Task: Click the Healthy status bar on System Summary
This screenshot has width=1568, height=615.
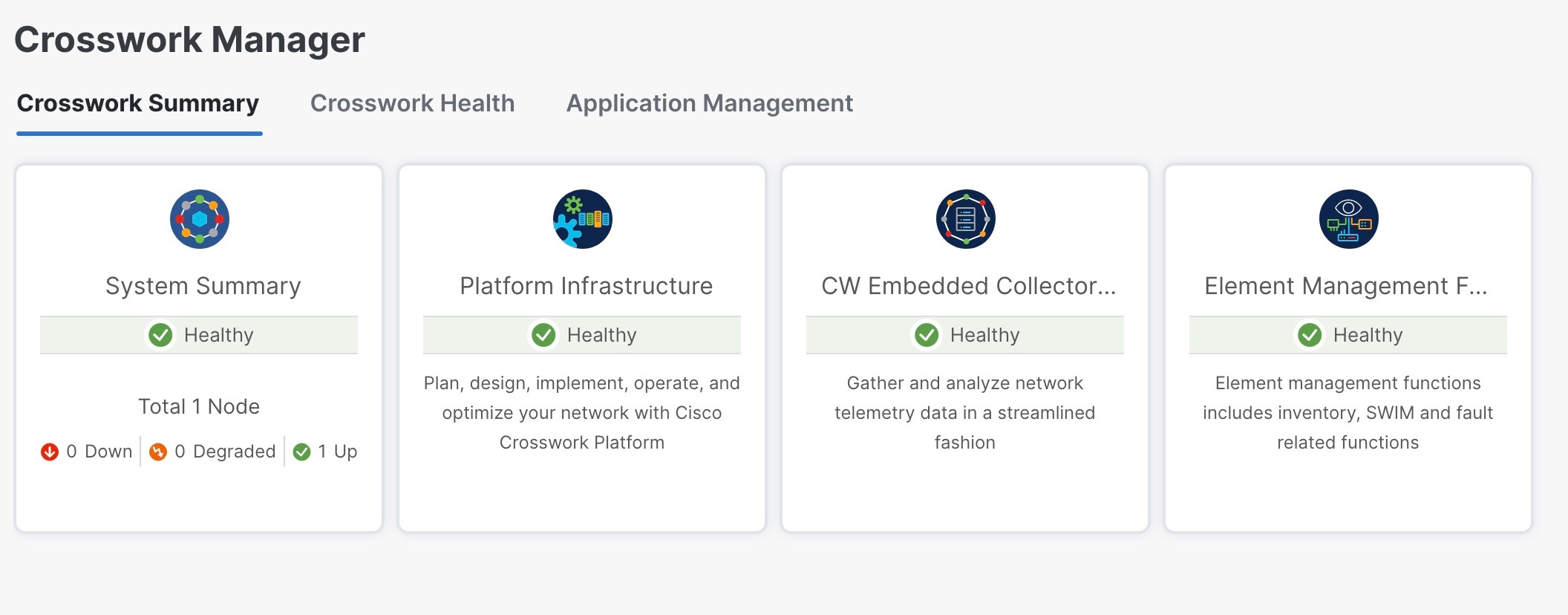Action: [x=198, y=335]
